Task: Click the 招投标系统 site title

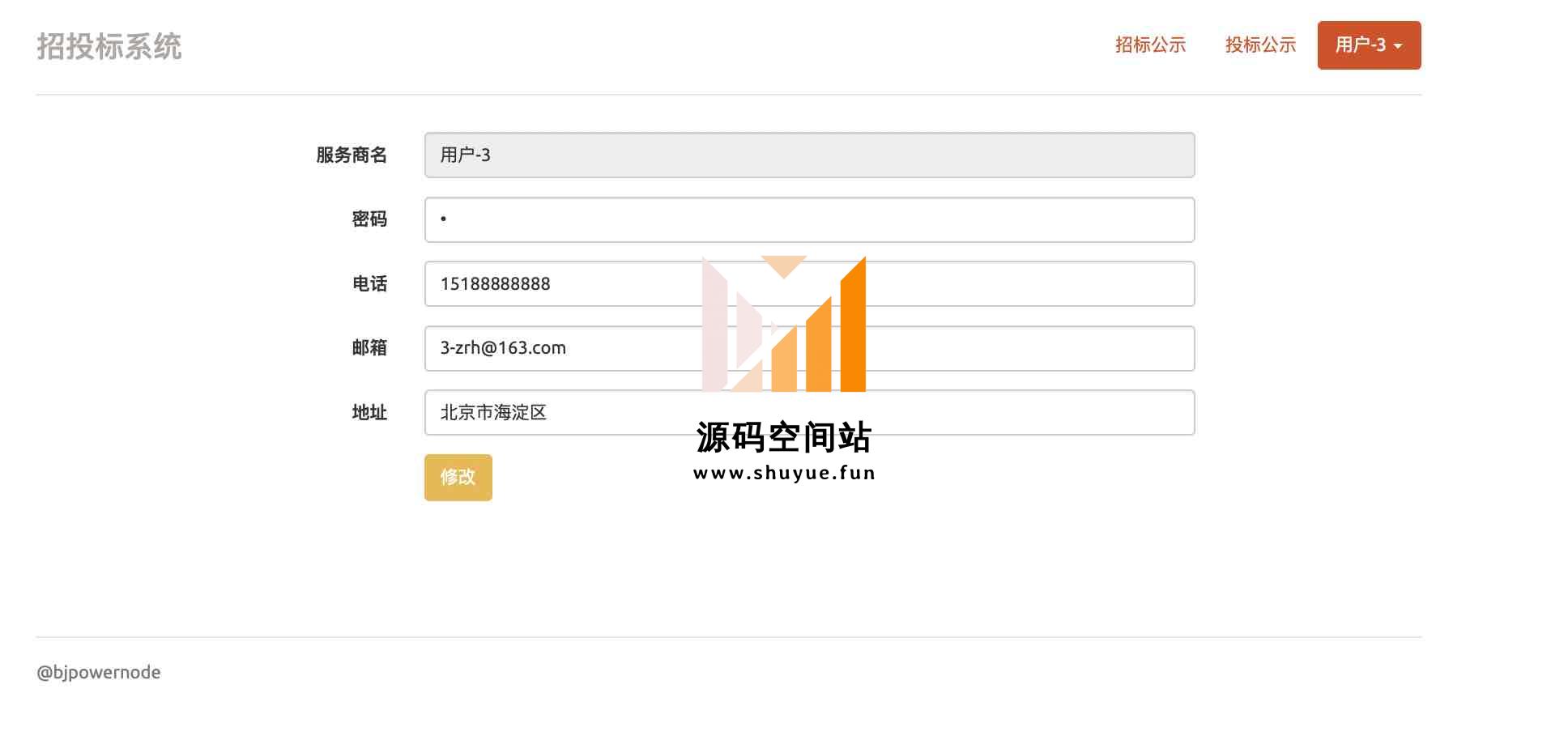Action: pos(109,47)
